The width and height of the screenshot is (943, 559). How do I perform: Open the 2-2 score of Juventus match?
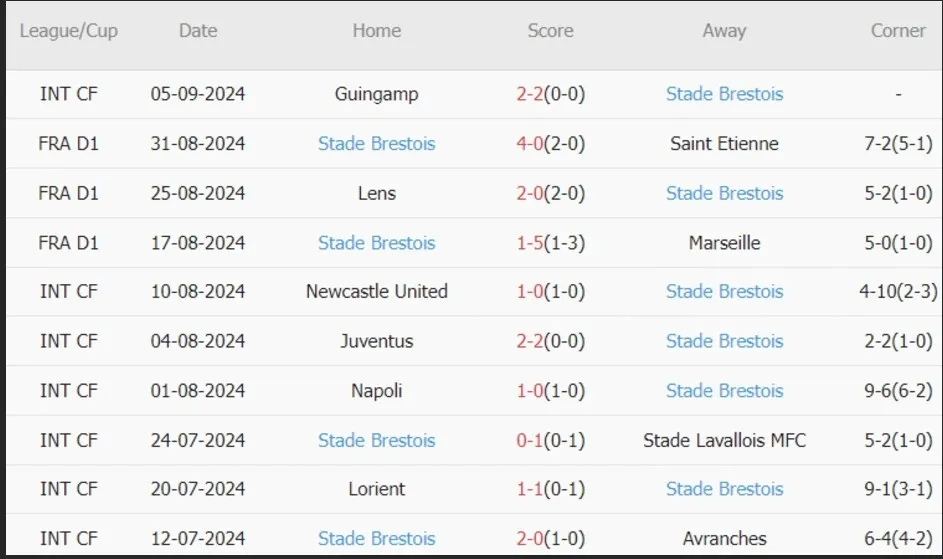pyautogui.click(x=529, y=341)
